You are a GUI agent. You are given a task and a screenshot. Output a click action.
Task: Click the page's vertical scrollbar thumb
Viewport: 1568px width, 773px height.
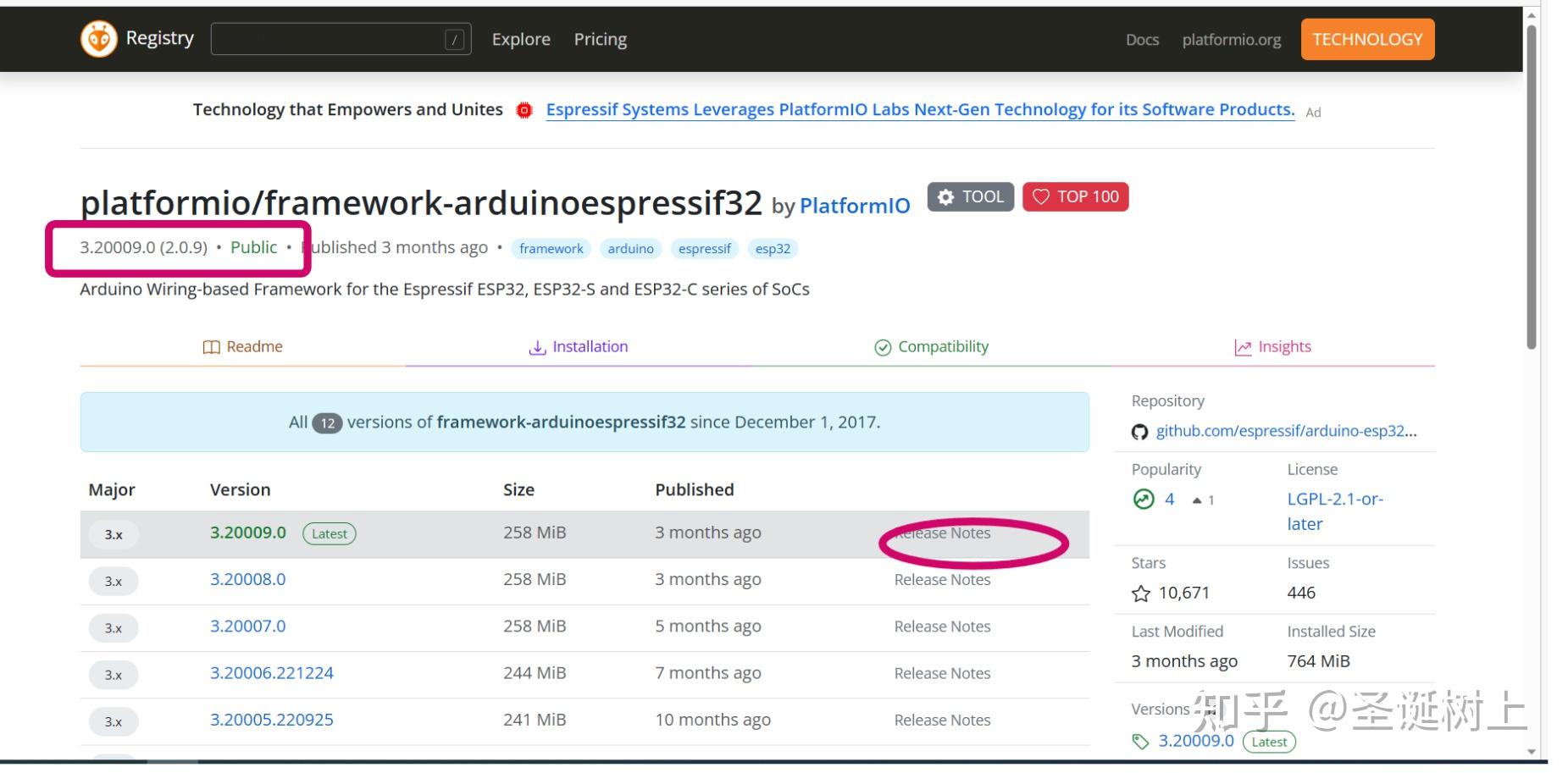tap(1531, 186)
